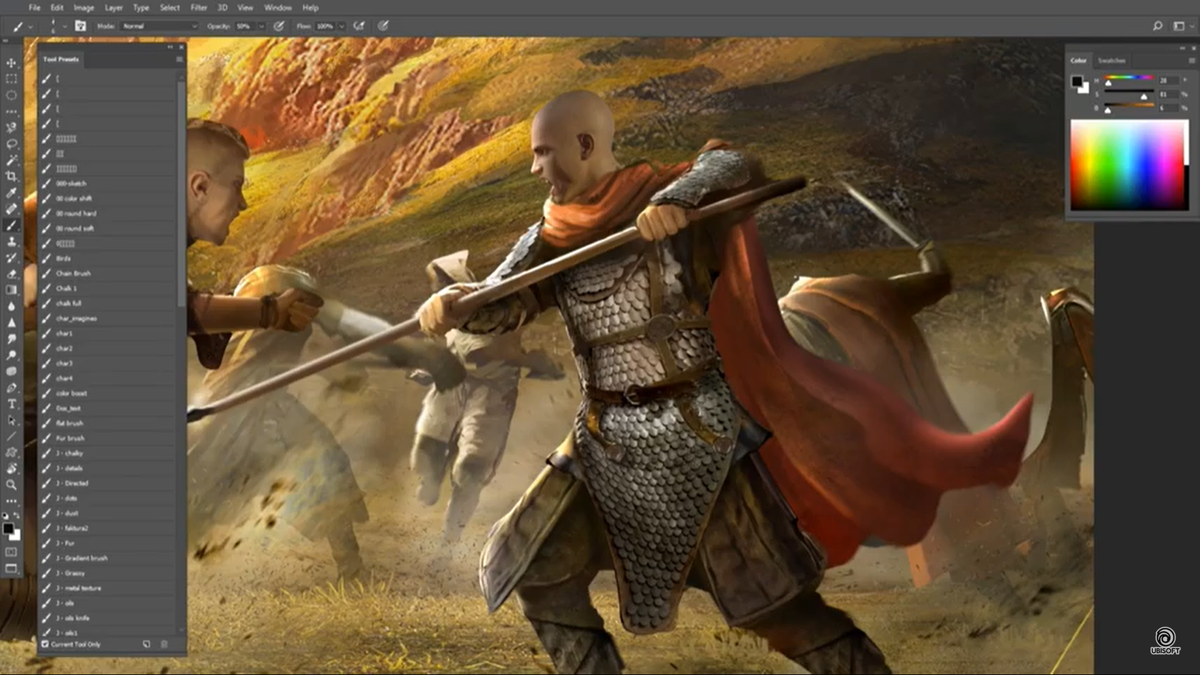
Task: Open the blending Mode dropdown
Action: tap(159, 26)
